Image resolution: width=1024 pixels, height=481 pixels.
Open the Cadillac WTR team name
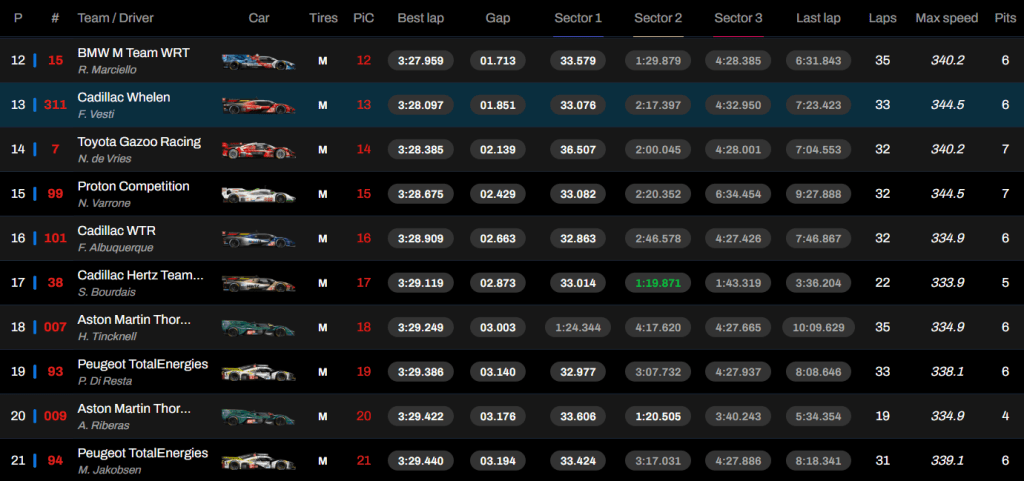116,230
